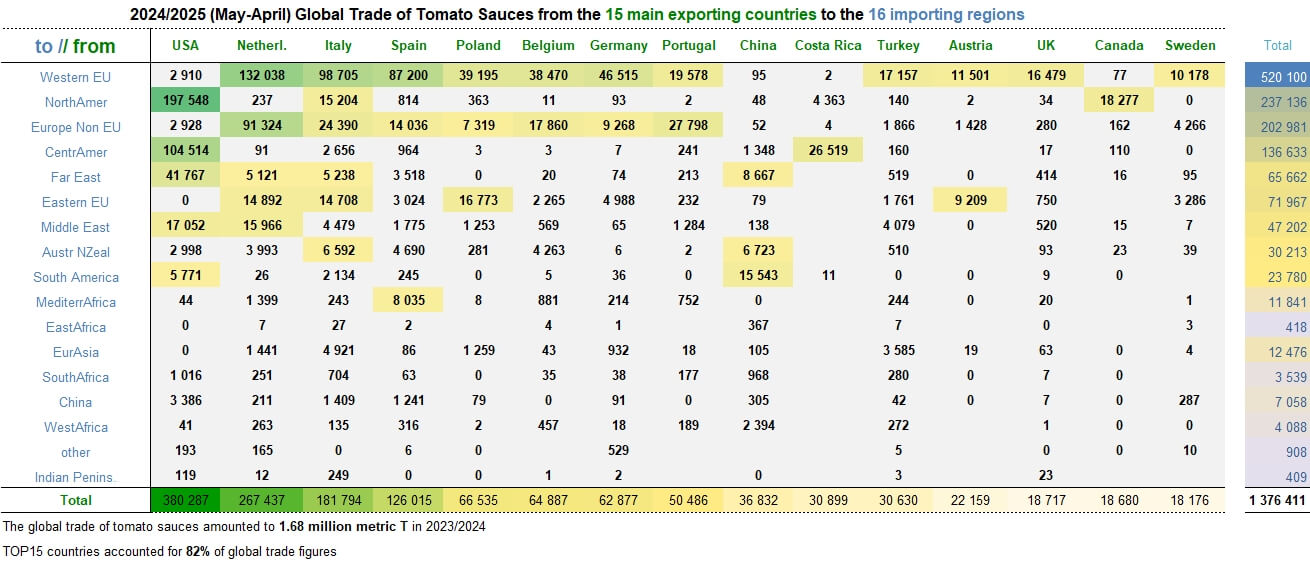
Task: Click the grand total 1 376 411
Action: [1277, 500]
